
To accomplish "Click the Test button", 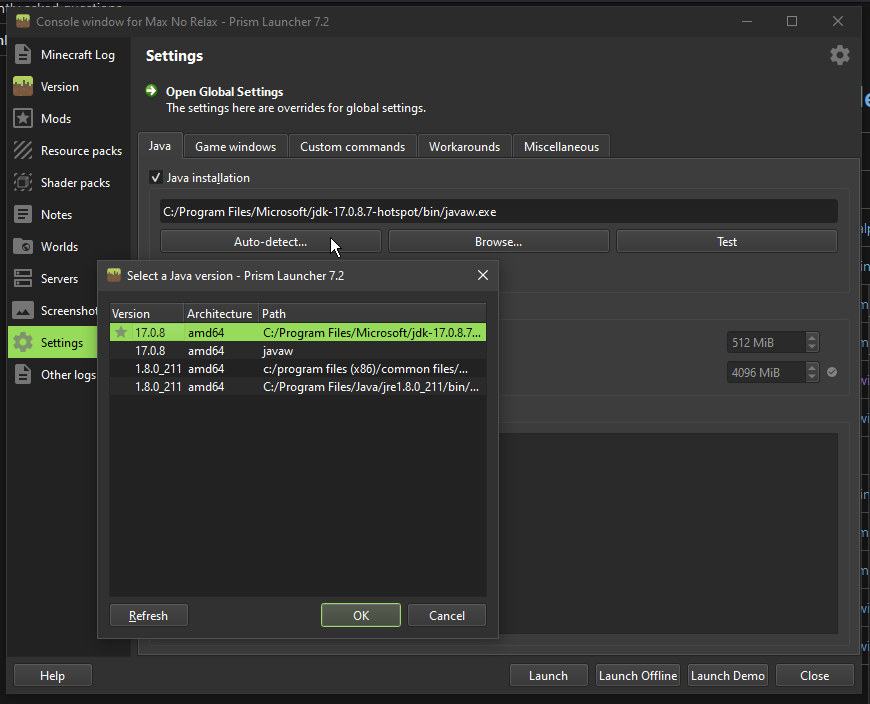I will click(726, 241).
